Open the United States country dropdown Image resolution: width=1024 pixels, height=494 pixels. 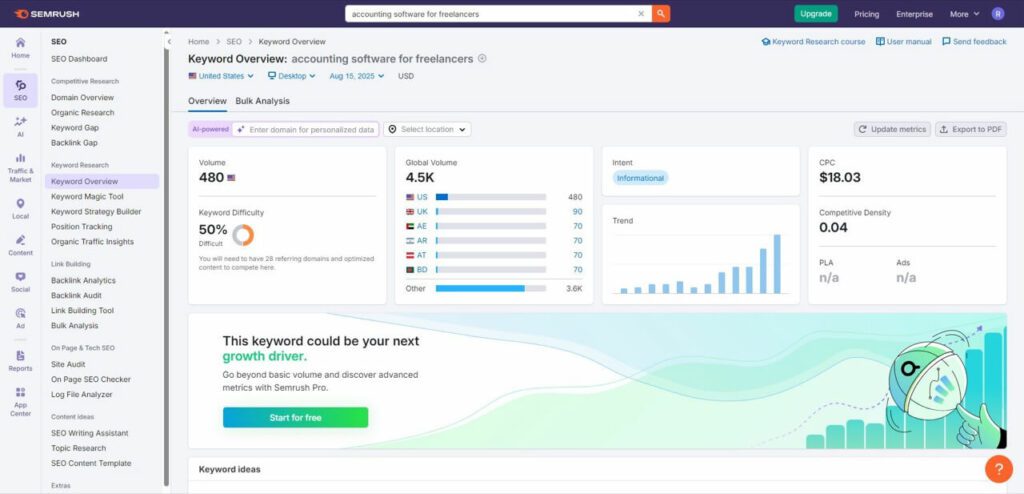tap(221, 76)
